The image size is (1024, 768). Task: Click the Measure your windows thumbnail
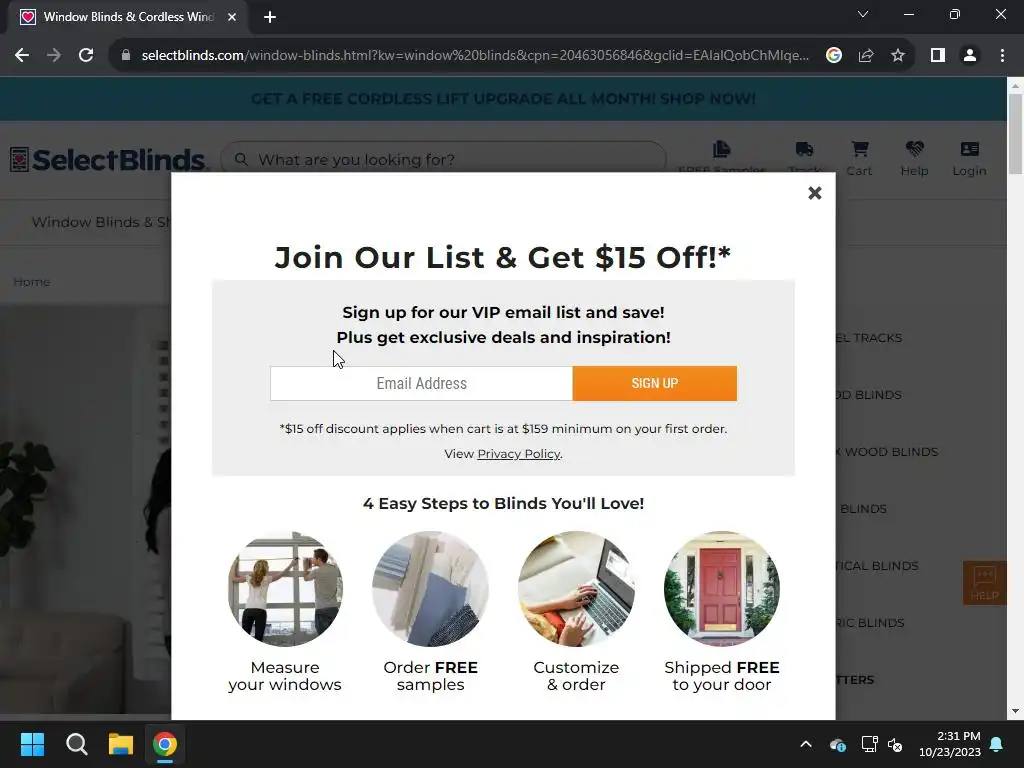pos(285,588)
